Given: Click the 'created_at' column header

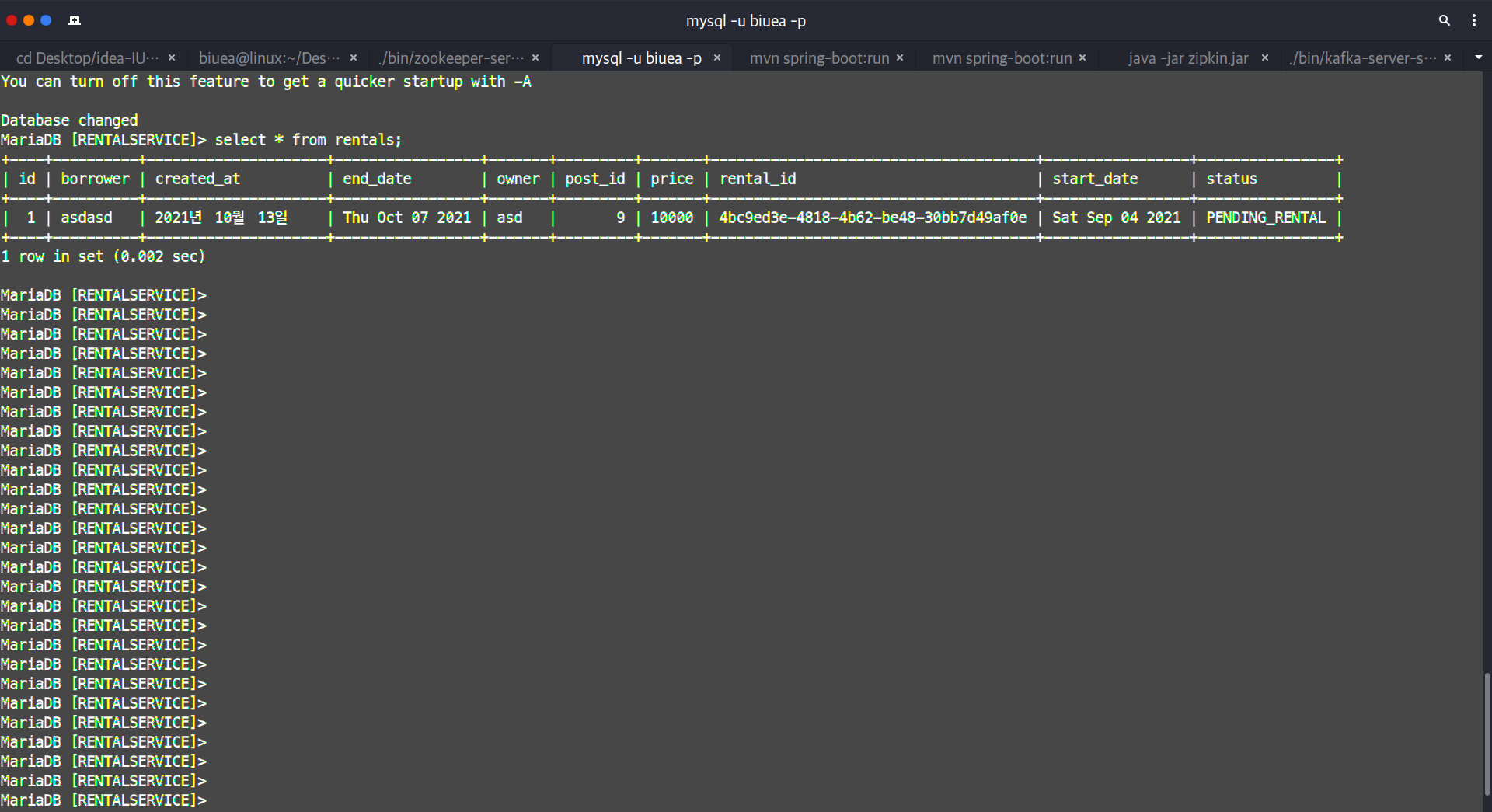Looking at the screenshot, I should 197,179.
